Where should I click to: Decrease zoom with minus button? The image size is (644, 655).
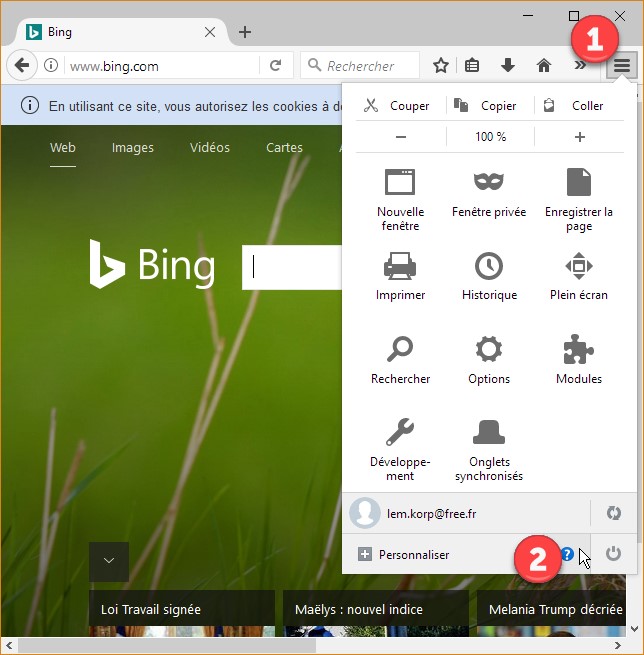click(401, 137)
